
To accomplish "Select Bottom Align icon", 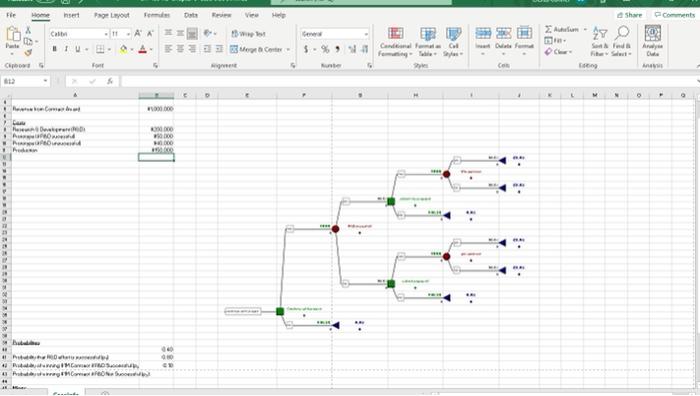I will [x=192, y=33].
